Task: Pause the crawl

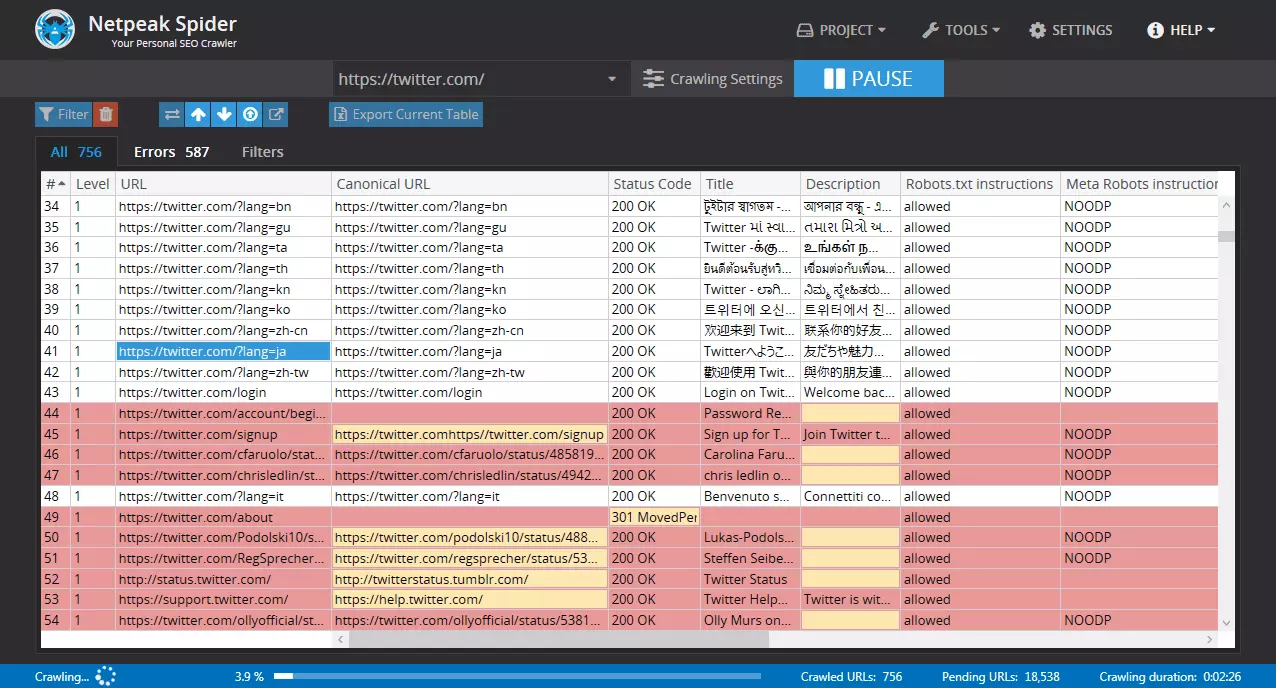Action: tap(868, 79)
